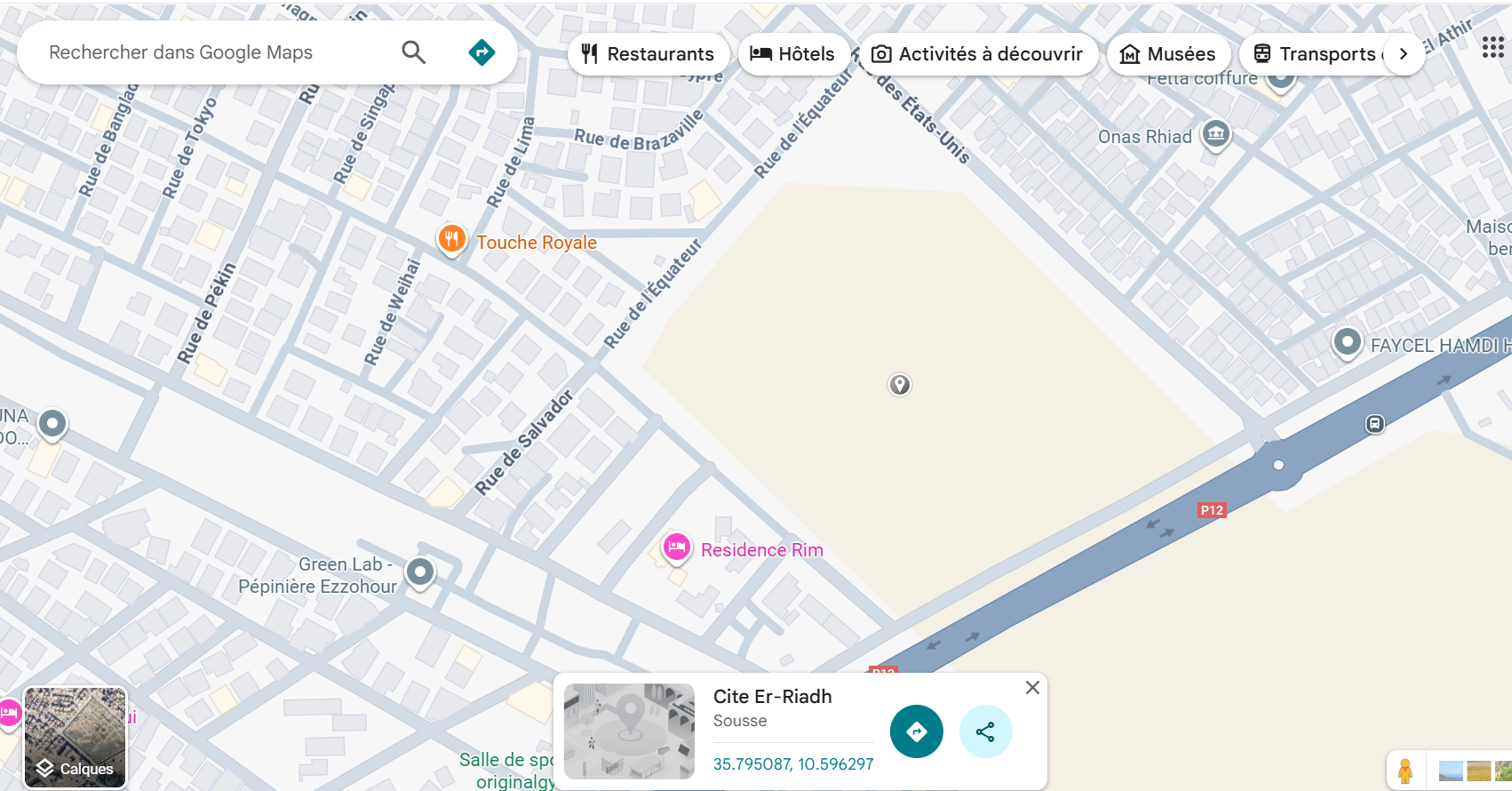Screen dimensions: 1512x791
Task: Click the Onas Rhiad marker icon
Action: click(1215, 134)
